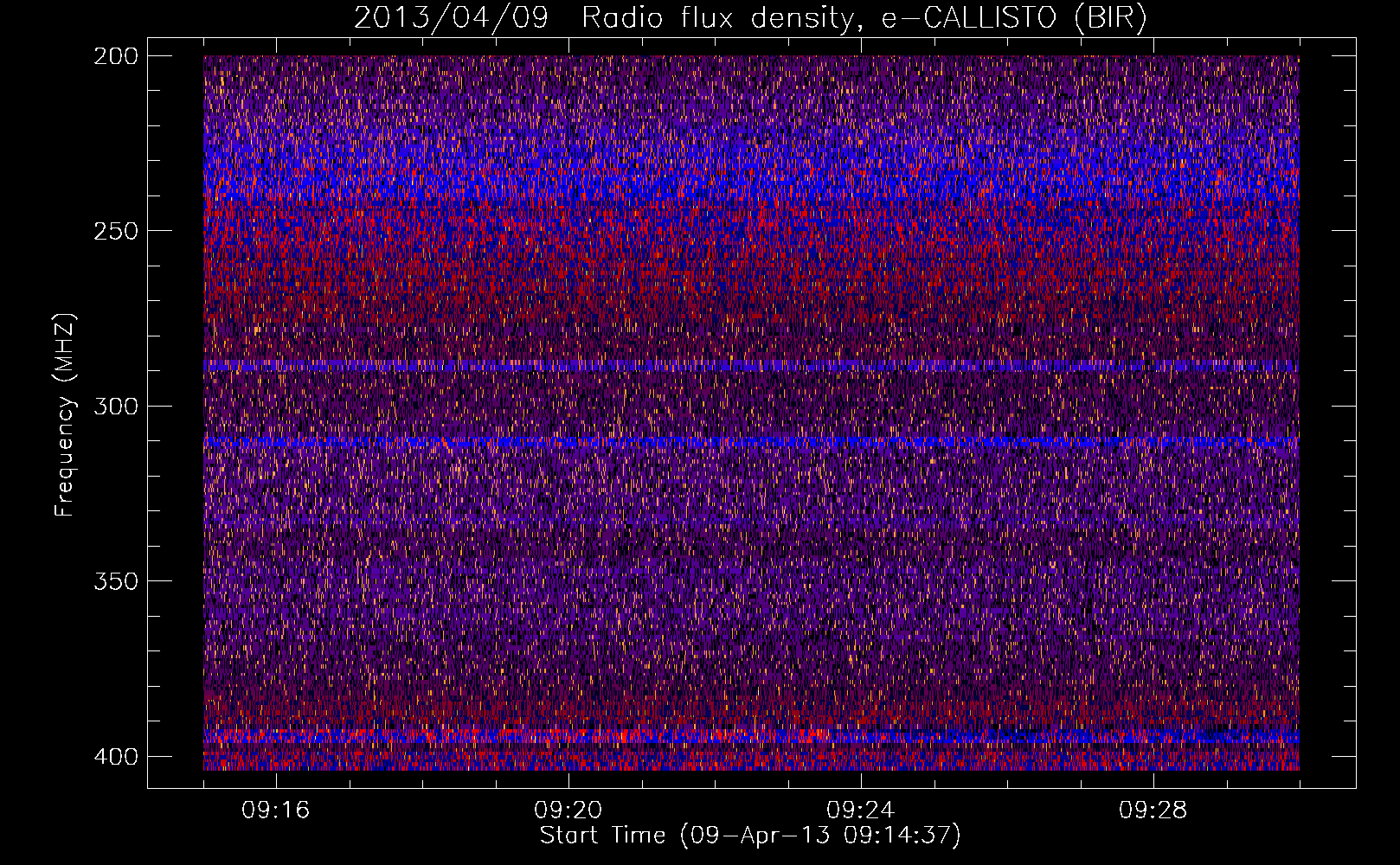
Task: Click the 09:16 time tick label
Action: point(276,811)
